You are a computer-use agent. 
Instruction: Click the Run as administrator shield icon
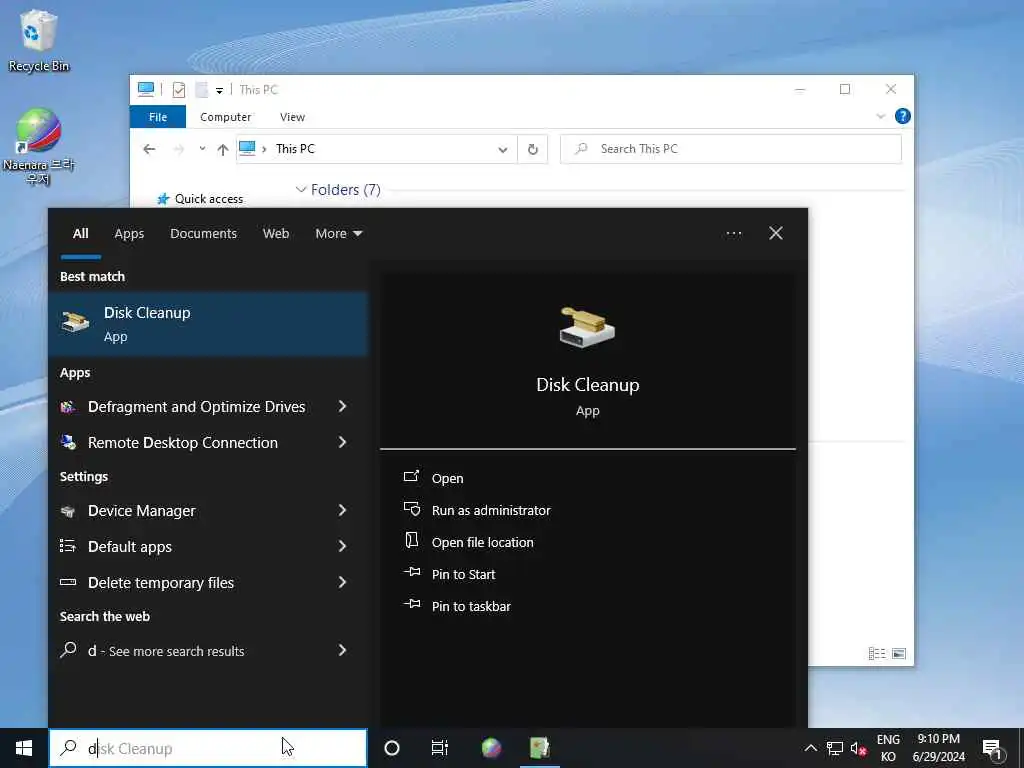[411, 509]
